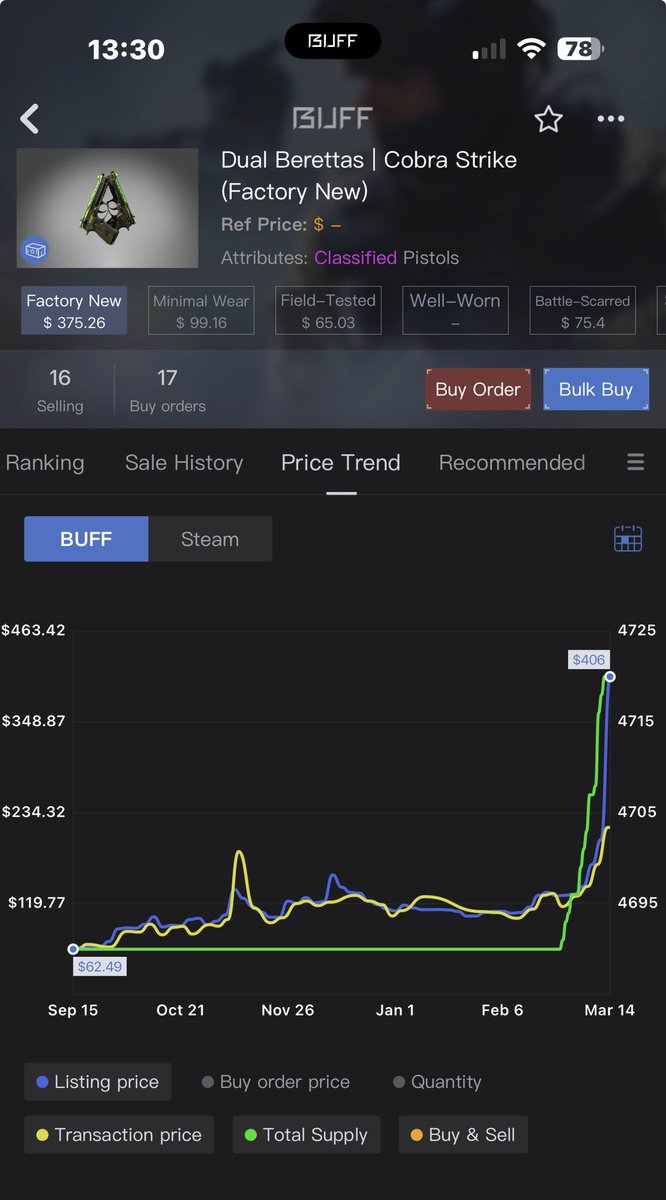The height and width of the screenshot is (1200, 666).
Task: Select Battle-Scarred $75.4 option
Action: pyautogui.click(x=582, y=311)
